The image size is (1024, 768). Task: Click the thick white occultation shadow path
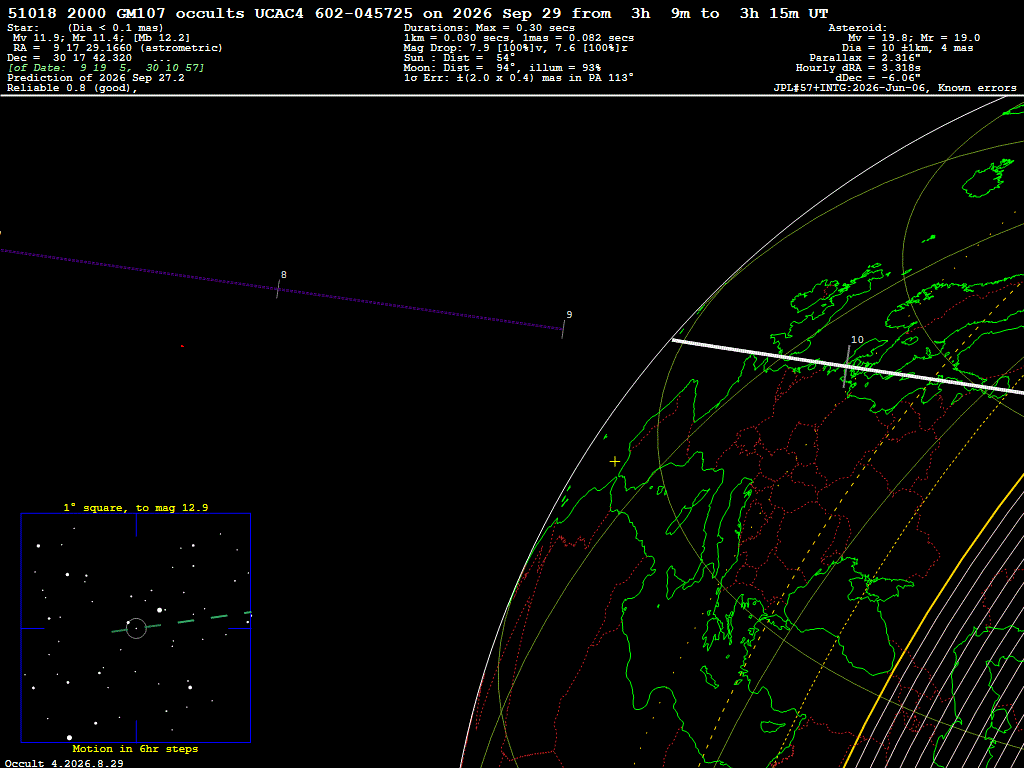[x=848, y=367]
